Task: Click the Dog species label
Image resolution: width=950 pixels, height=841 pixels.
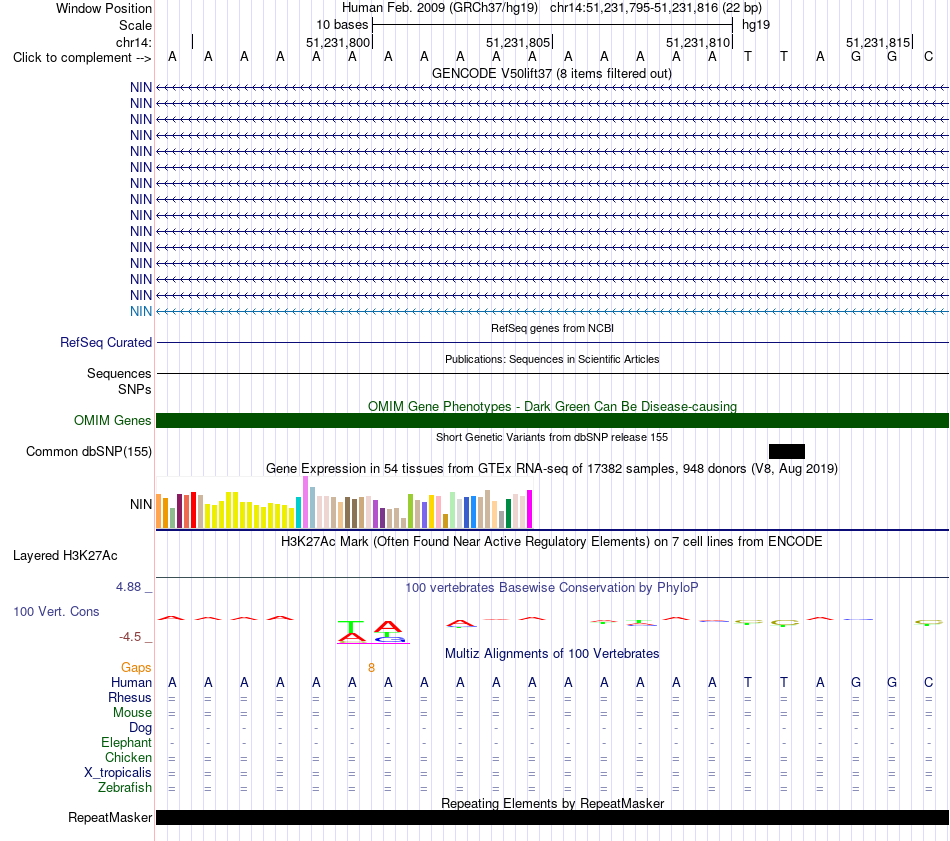Action: (140, 728)
